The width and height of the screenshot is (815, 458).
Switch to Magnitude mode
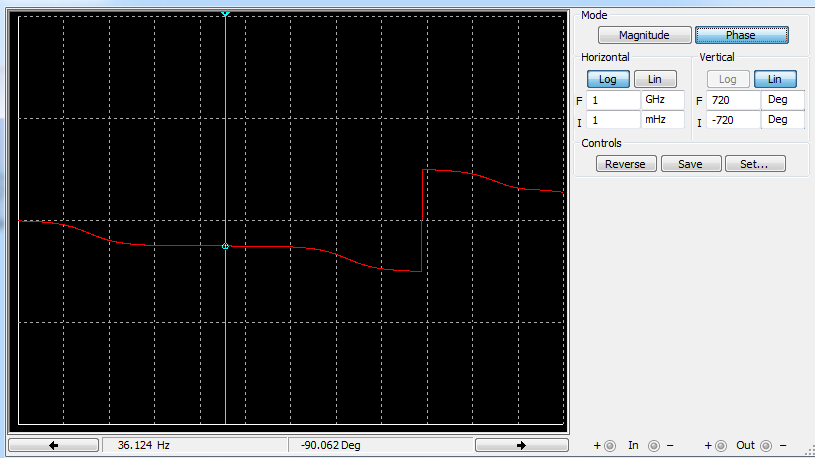point(645,35)
